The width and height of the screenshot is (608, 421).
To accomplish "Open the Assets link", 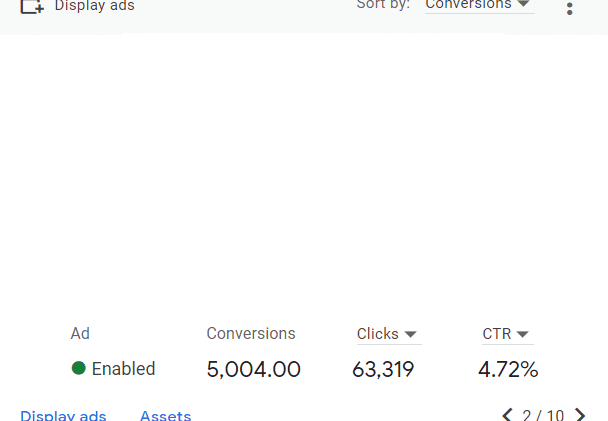I will click(x=166, y=415).
